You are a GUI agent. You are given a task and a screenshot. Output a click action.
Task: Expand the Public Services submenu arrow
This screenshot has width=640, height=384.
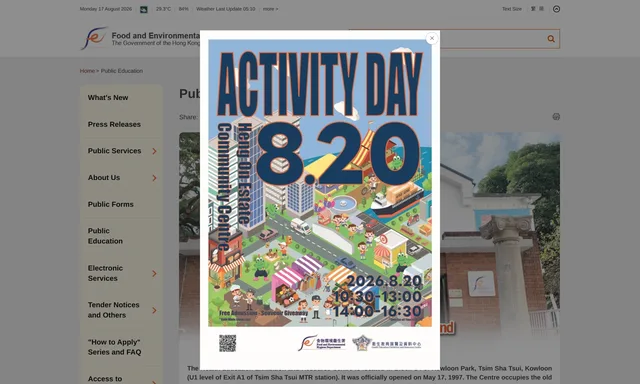[154, 151]
